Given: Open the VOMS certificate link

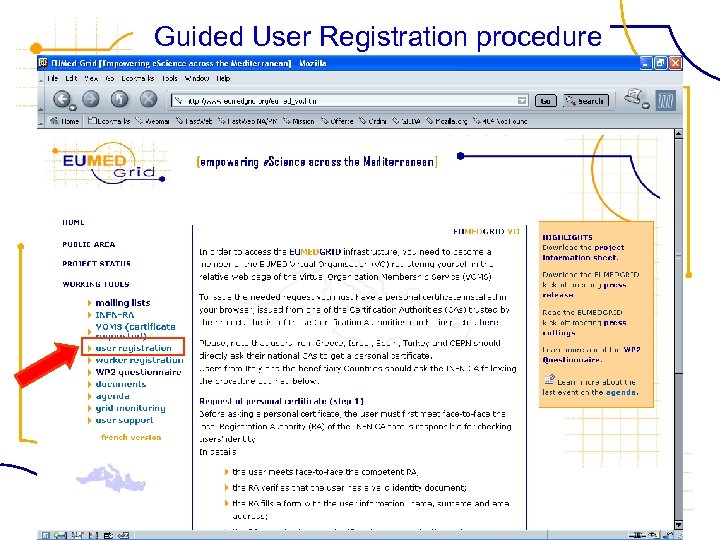Looking at the screenshot, I should tap(135, 331).
